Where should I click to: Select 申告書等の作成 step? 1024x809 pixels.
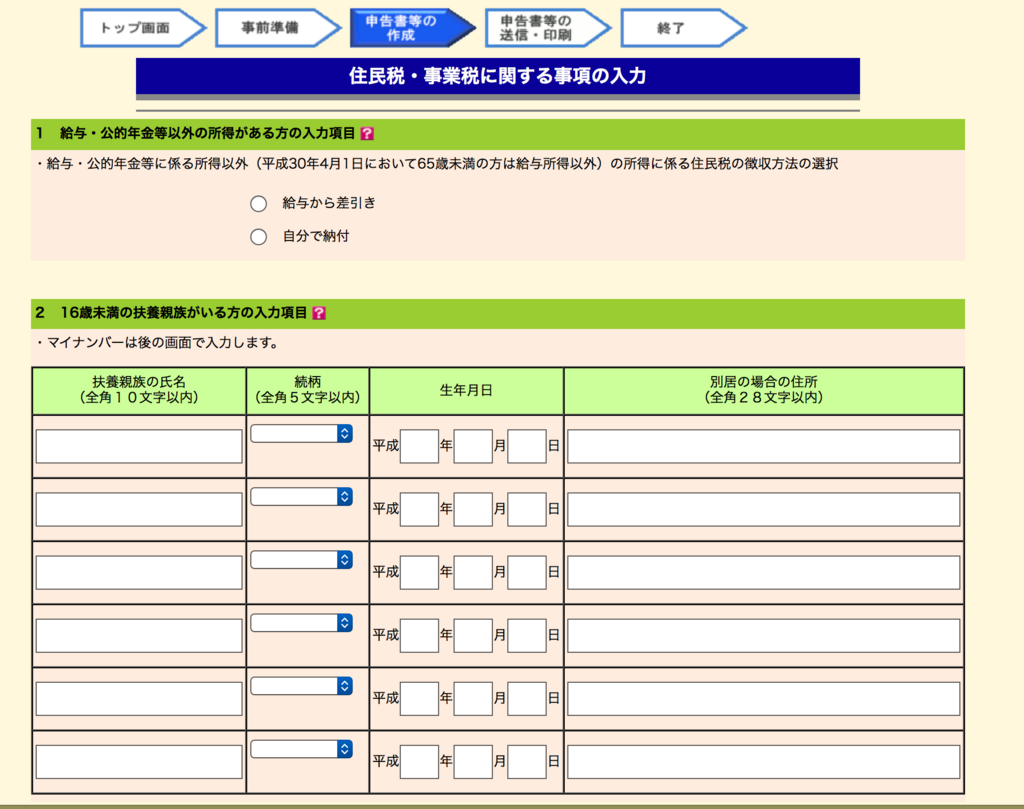pyautogui.click(x=413, y=28)
